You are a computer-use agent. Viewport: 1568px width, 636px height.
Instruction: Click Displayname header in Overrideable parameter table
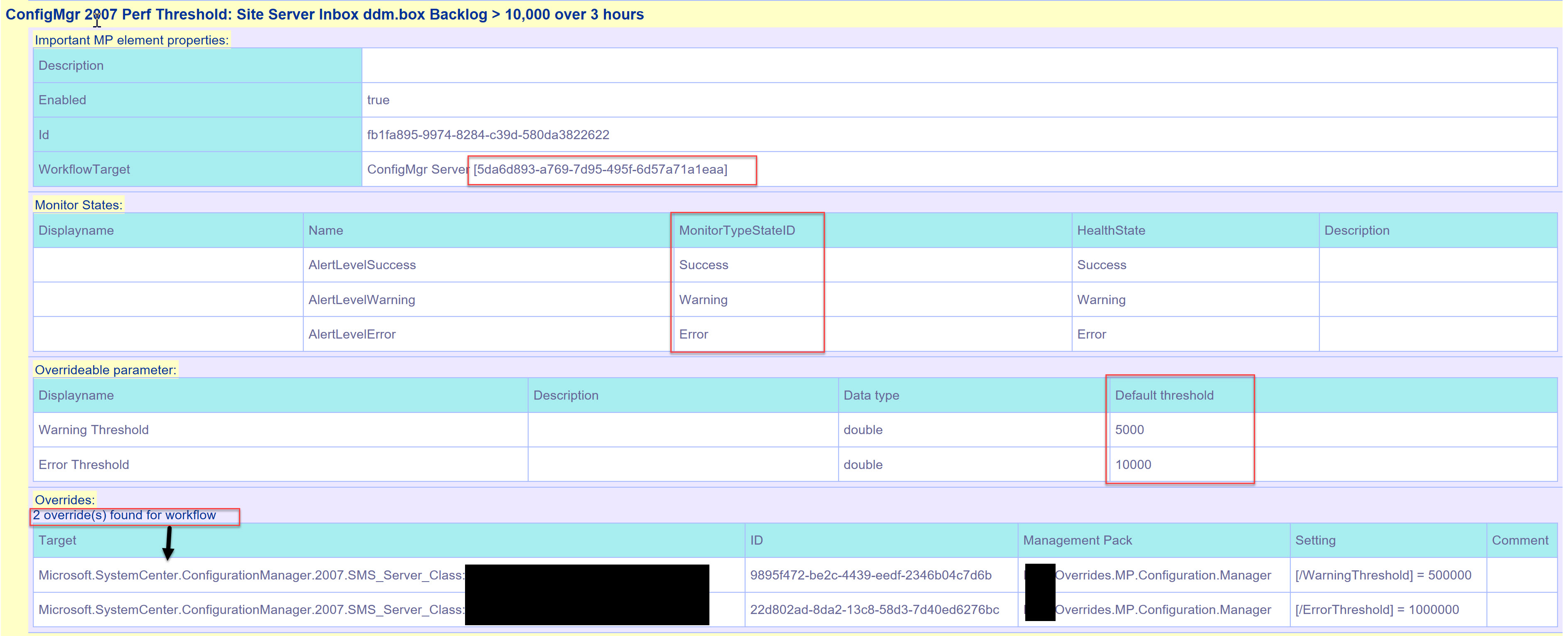(76, 395)
